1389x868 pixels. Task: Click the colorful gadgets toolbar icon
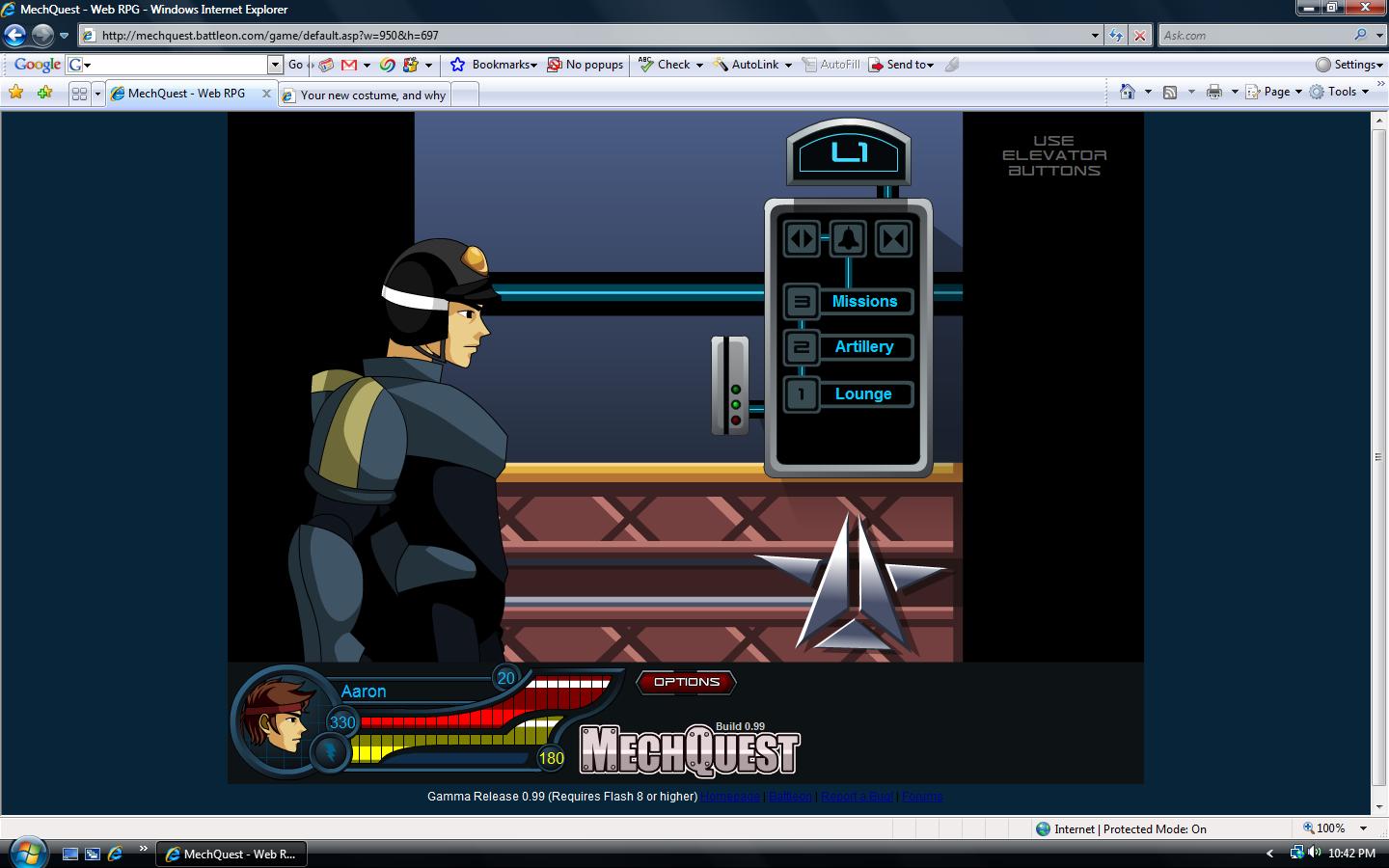411,65
